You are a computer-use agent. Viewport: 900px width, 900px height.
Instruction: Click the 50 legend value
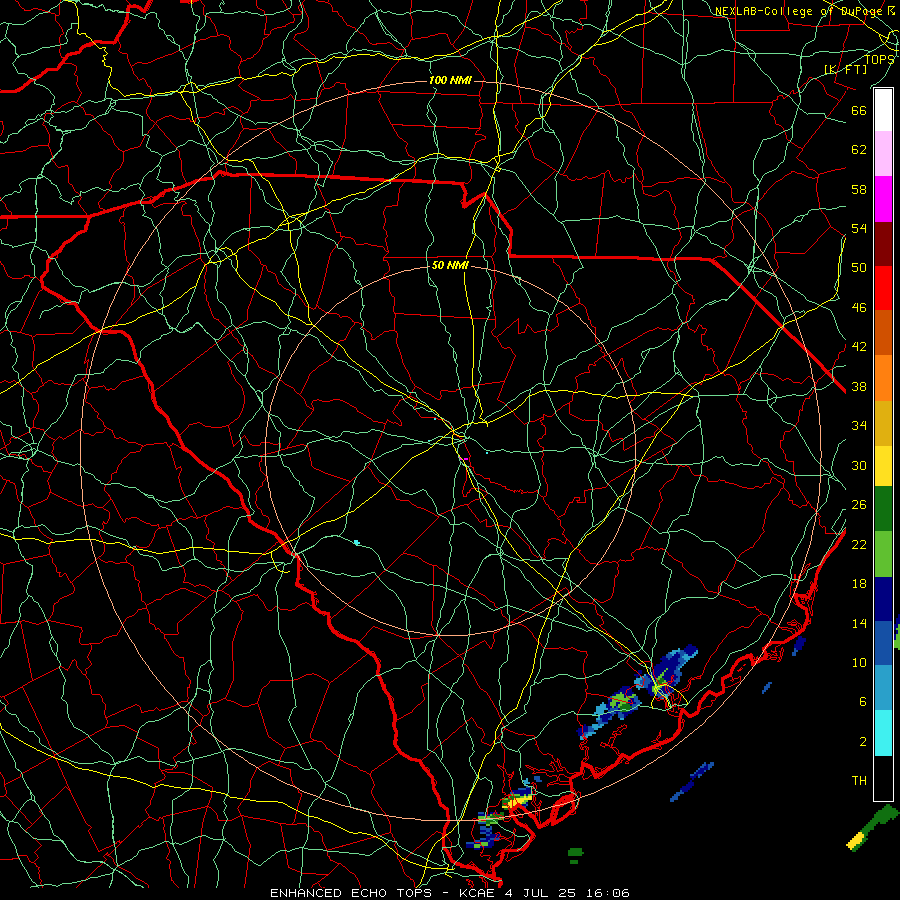tap(859, 267)
